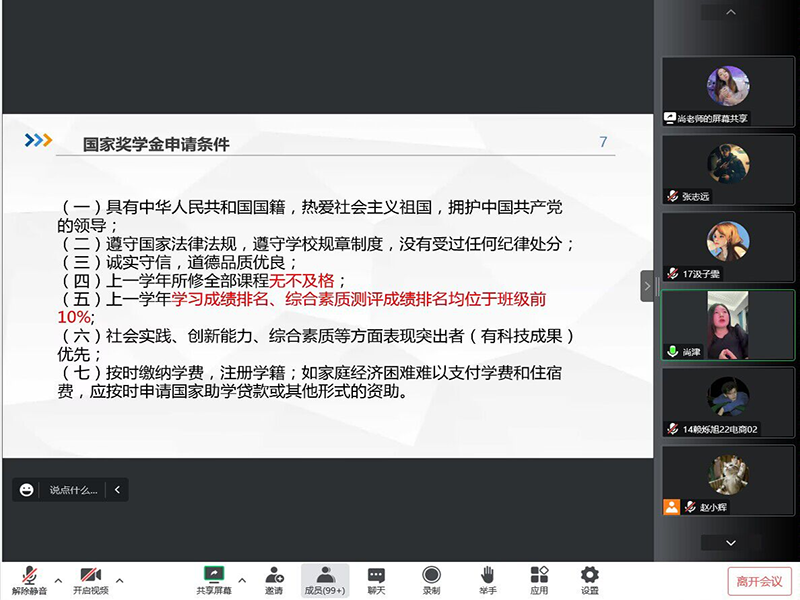The width and height of the screenshot is (800, 600).
Task: Open the emoji picker smiley icon
Action: pyautogui.click(x=27, y=490)
